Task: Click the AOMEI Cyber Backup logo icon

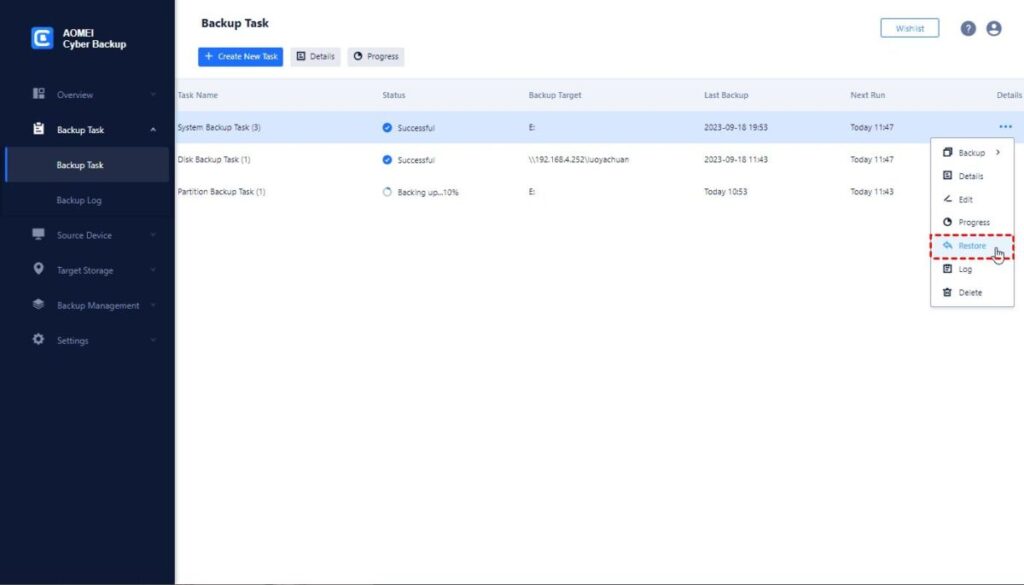Action: click(41, 38)
